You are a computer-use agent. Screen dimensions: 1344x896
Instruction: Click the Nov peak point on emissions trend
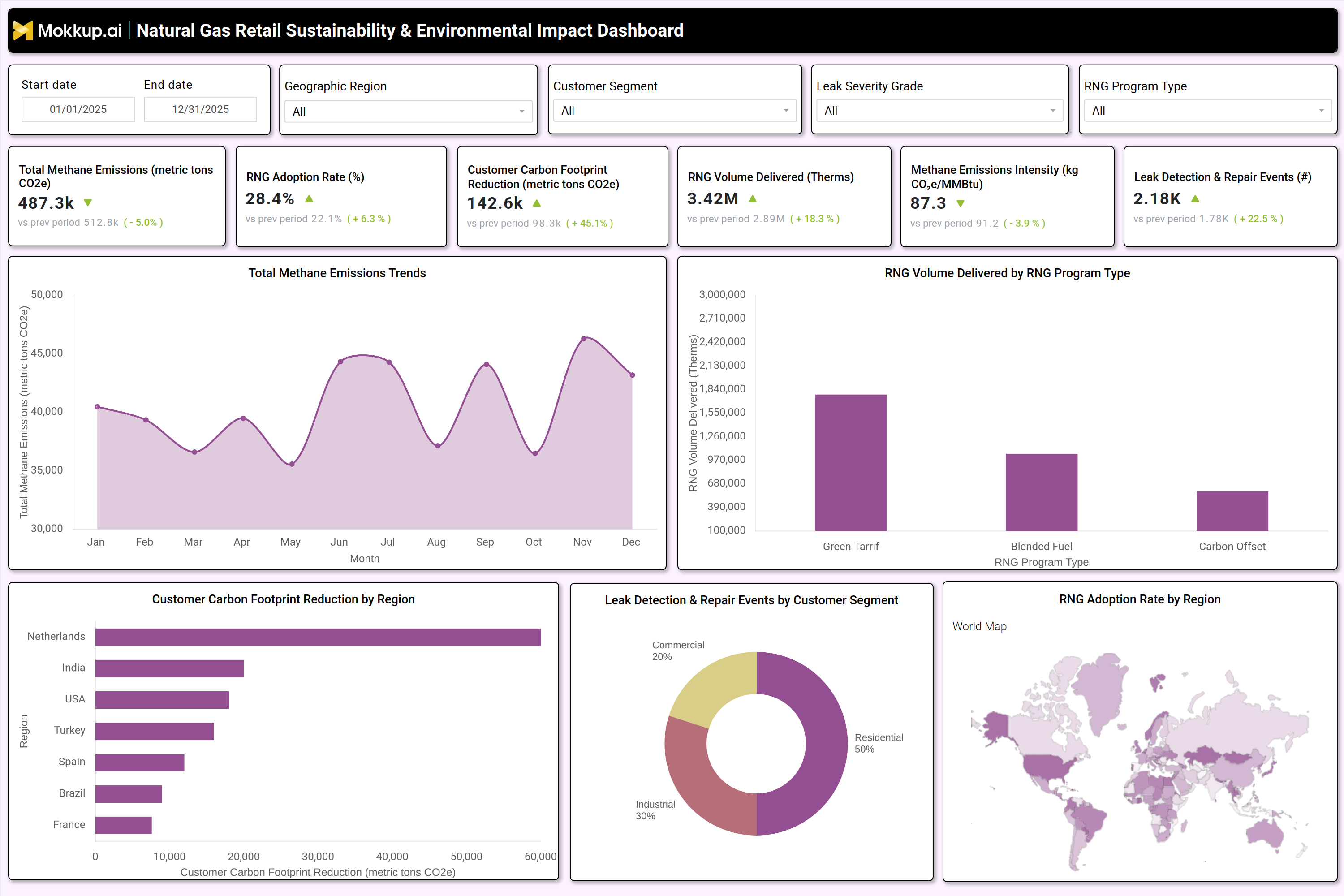pos(583,339)
